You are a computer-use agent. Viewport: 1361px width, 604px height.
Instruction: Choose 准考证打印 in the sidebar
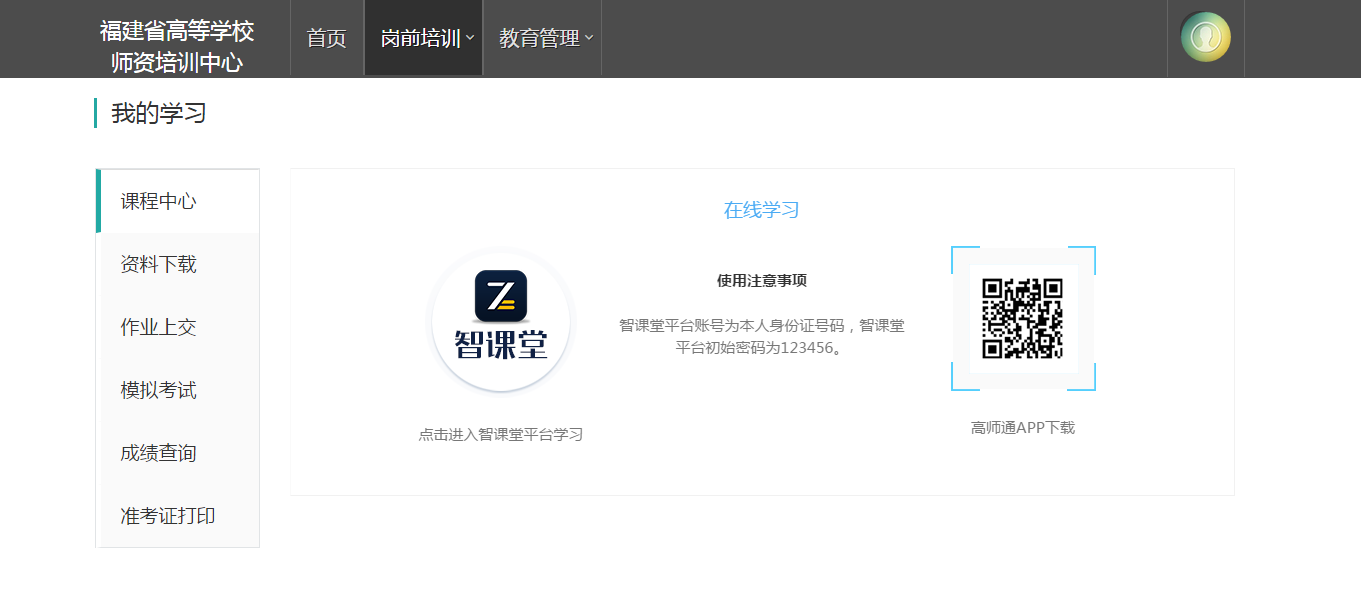tap(168, 516)
